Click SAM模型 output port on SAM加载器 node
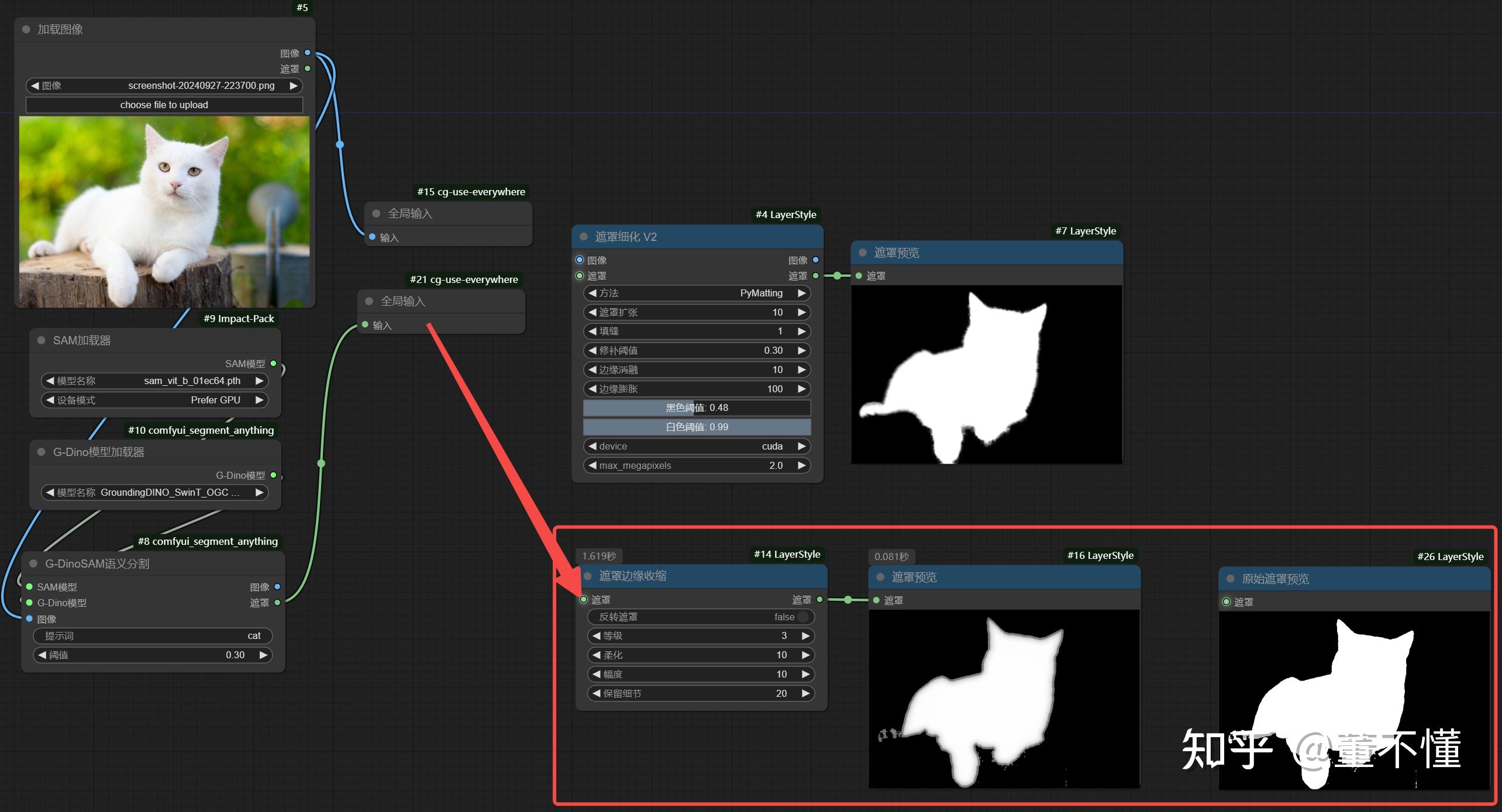The image size is (1502, 812). point(273,364)
